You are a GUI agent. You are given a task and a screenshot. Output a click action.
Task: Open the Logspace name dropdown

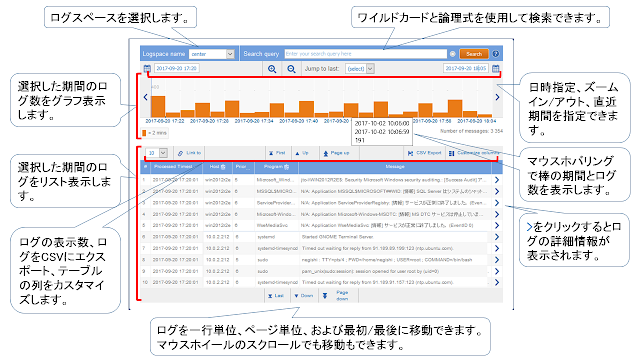(x=211, y=54)
